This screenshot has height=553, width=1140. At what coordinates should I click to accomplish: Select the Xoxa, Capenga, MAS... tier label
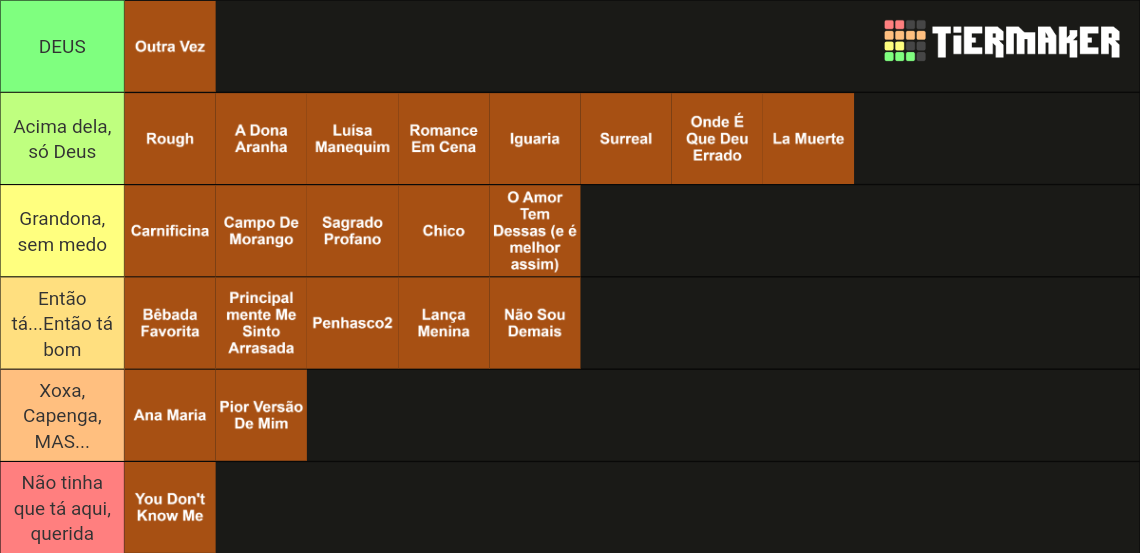62,416
